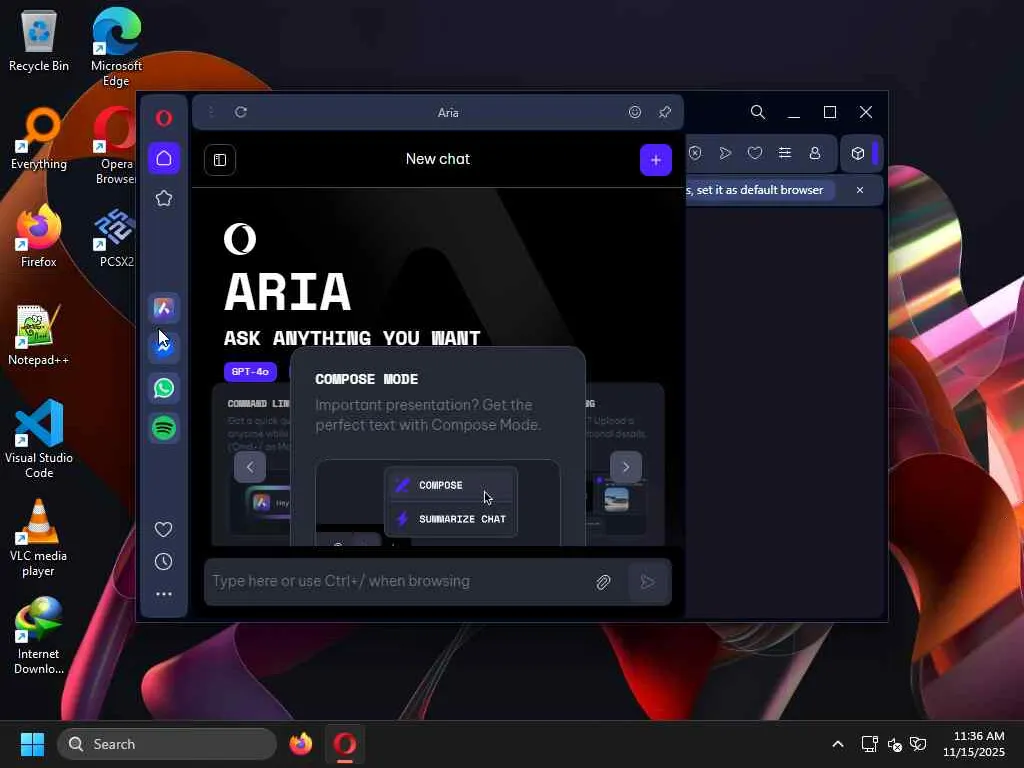The height and width of the screenshot is (768, 1024).
Task: Click the Compose Mode card heading
Action: coord(366,379)
